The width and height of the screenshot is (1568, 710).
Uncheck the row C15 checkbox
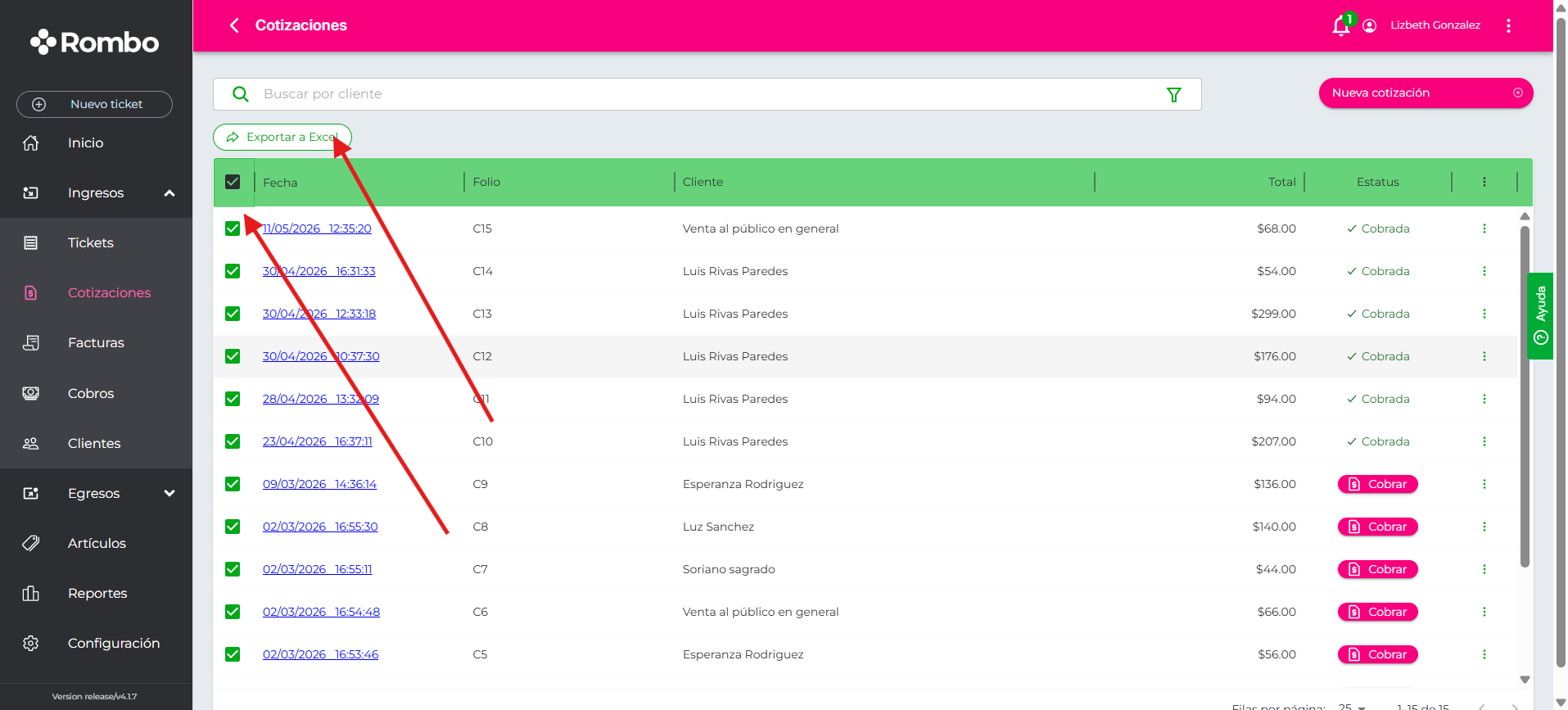tap(233, 228)
